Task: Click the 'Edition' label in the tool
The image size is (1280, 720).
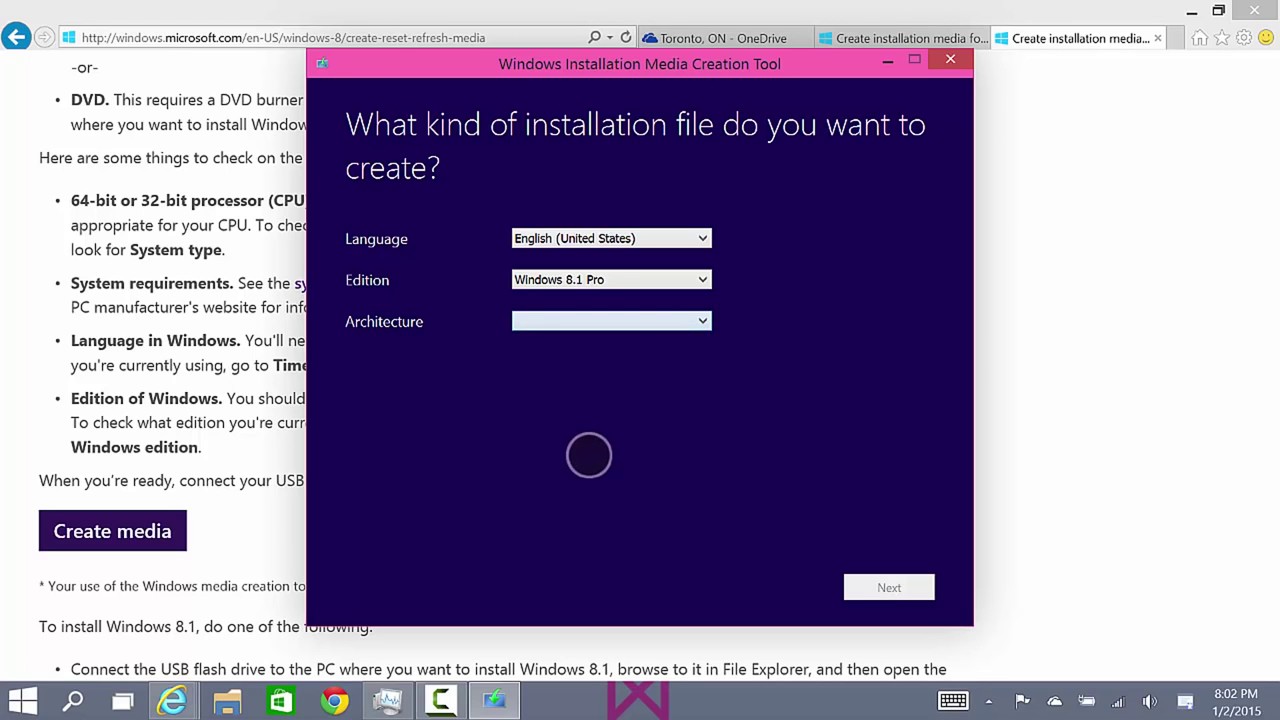Action: (x=367, y=280)
